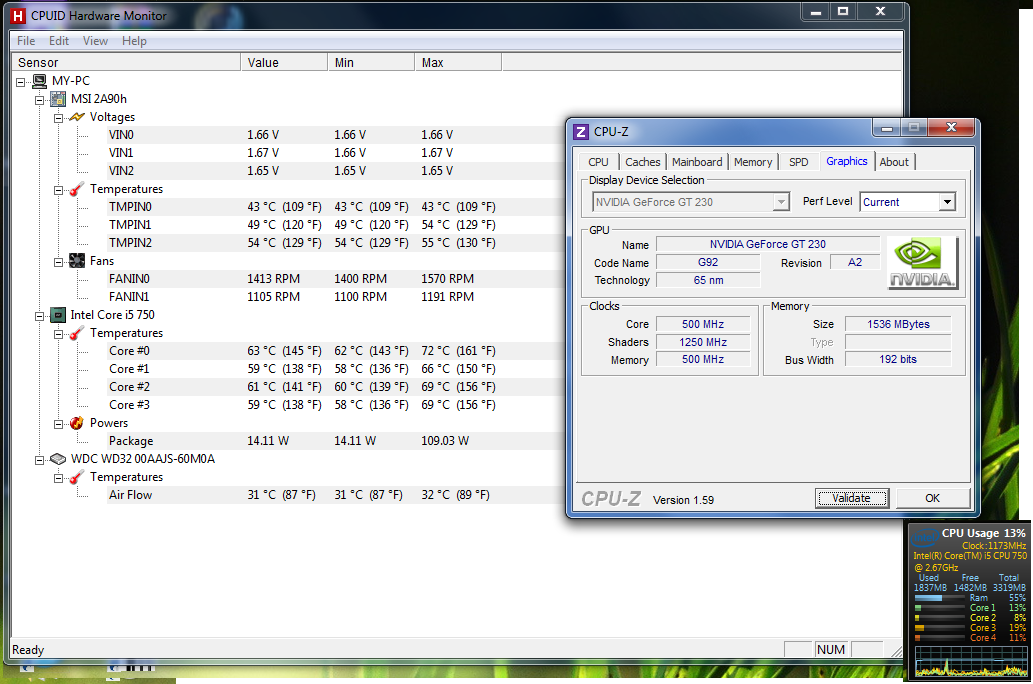Switch to the SPD tab in CPU-Z
Screen dimensions: 1033x684
[x=798, y=162]
